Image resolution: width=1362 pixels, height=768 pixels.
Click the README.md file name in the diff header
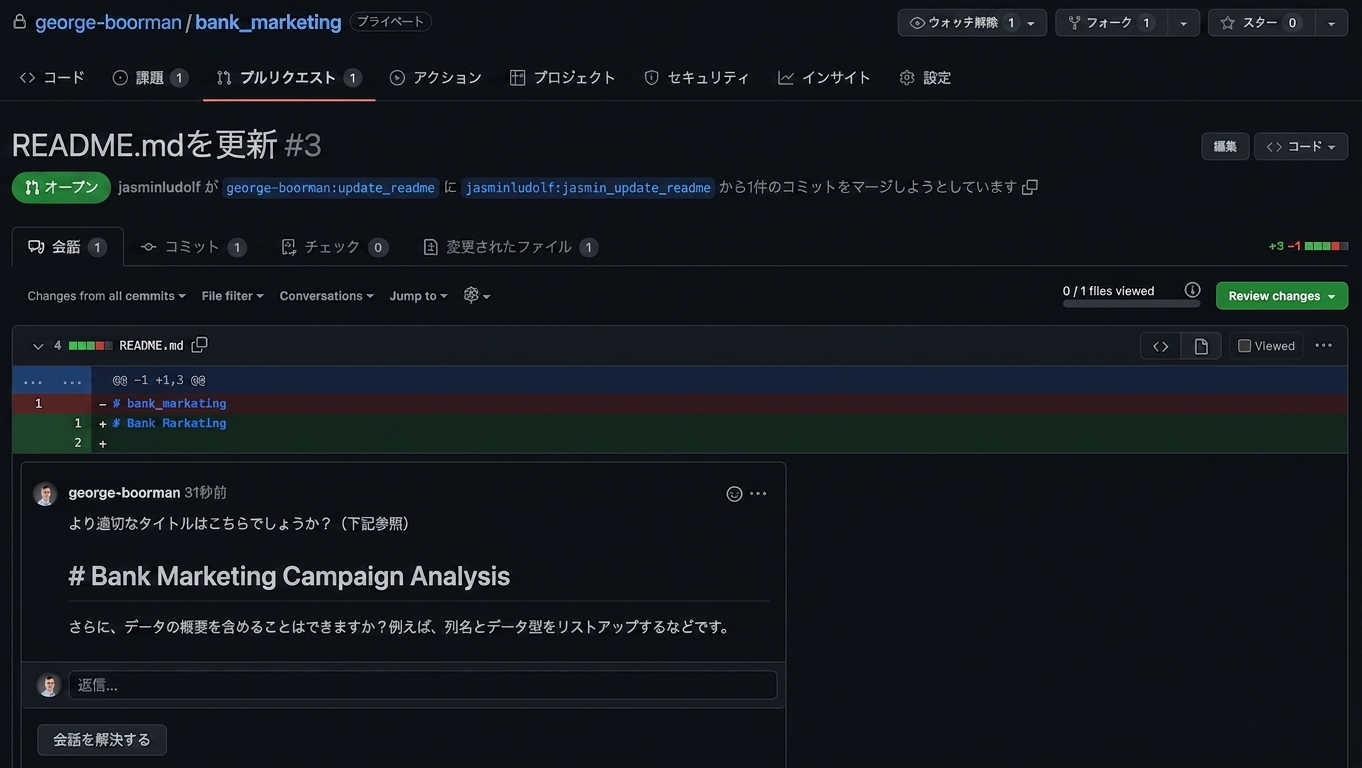click(151, 346)
